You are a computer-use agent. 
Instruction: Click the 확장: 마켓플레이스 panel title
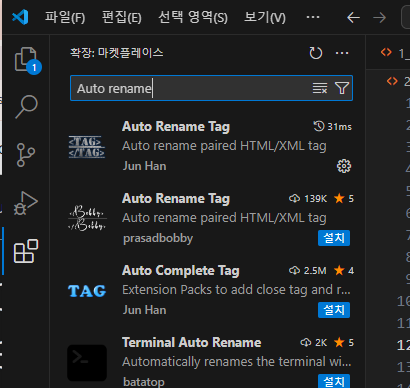[117, 53]
